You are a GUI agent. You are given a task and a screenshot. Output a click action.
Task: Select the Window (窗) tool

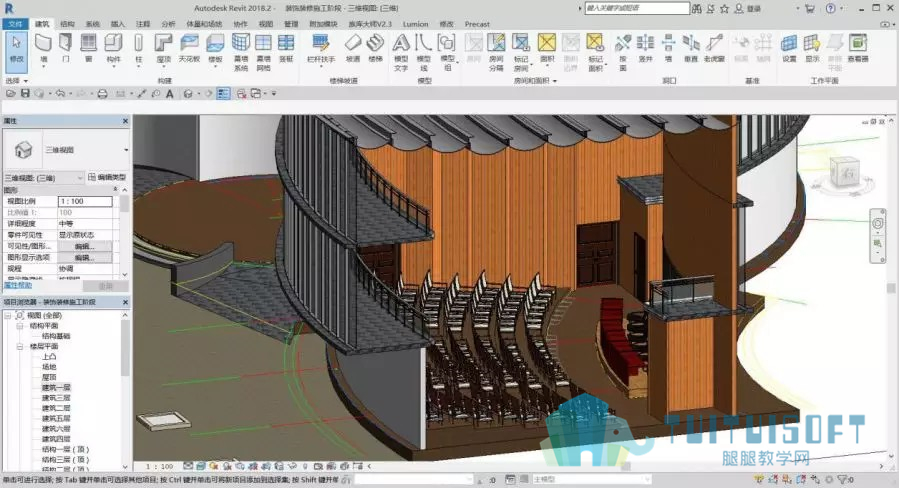(x=88, y=48)
